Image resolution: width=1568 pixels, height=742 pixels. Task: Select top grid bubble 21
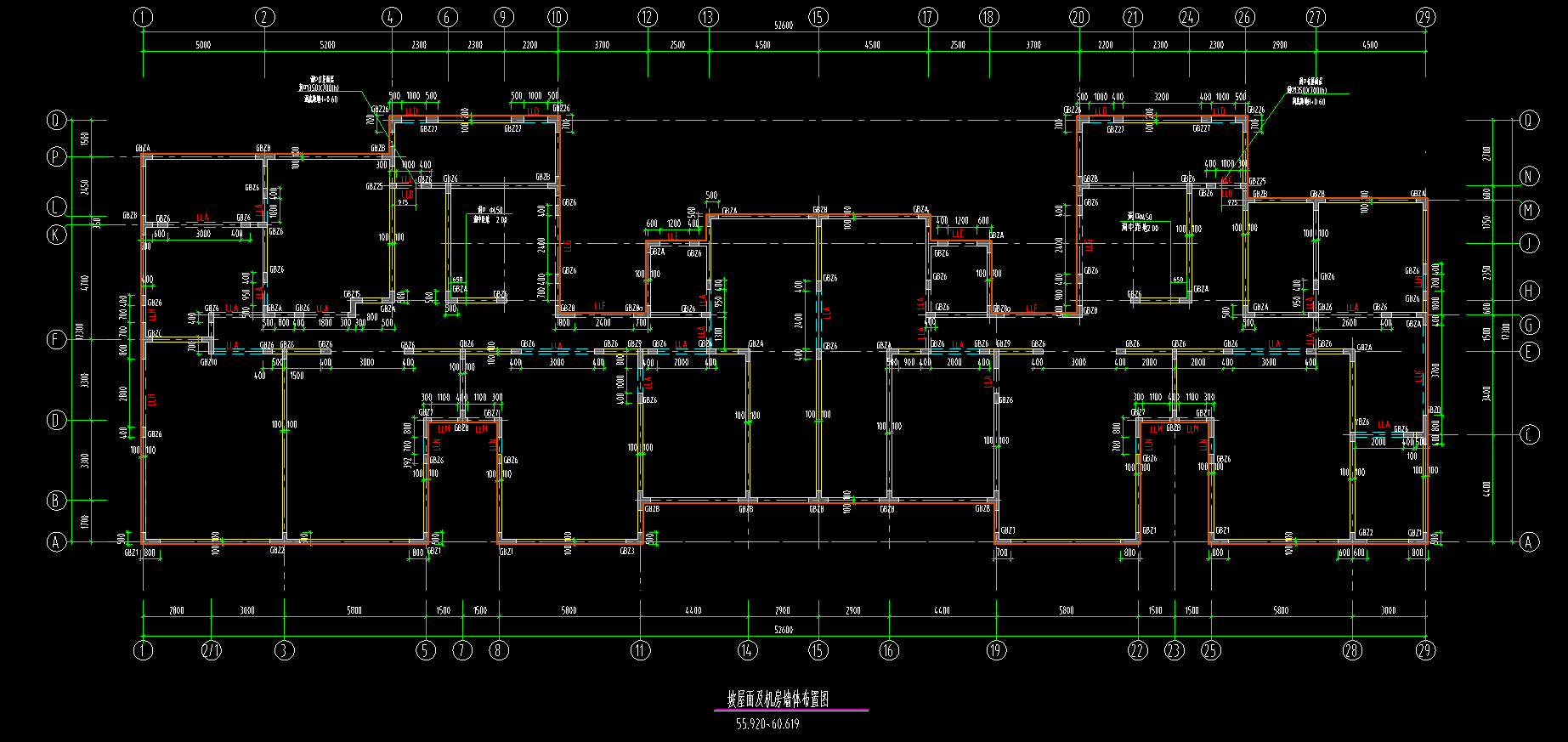1133,17
